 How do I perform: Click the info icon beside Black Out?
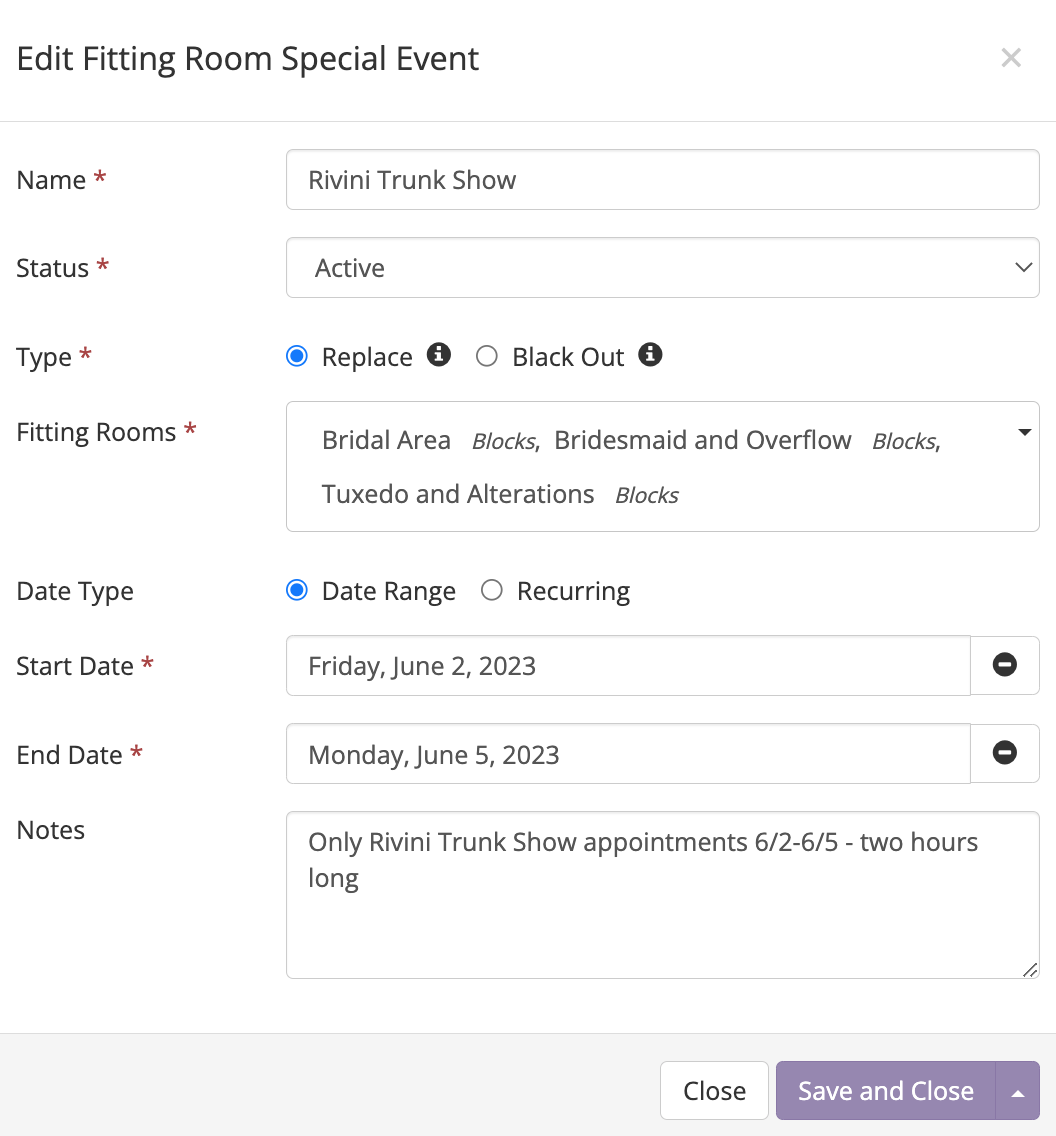pos(651,355)
